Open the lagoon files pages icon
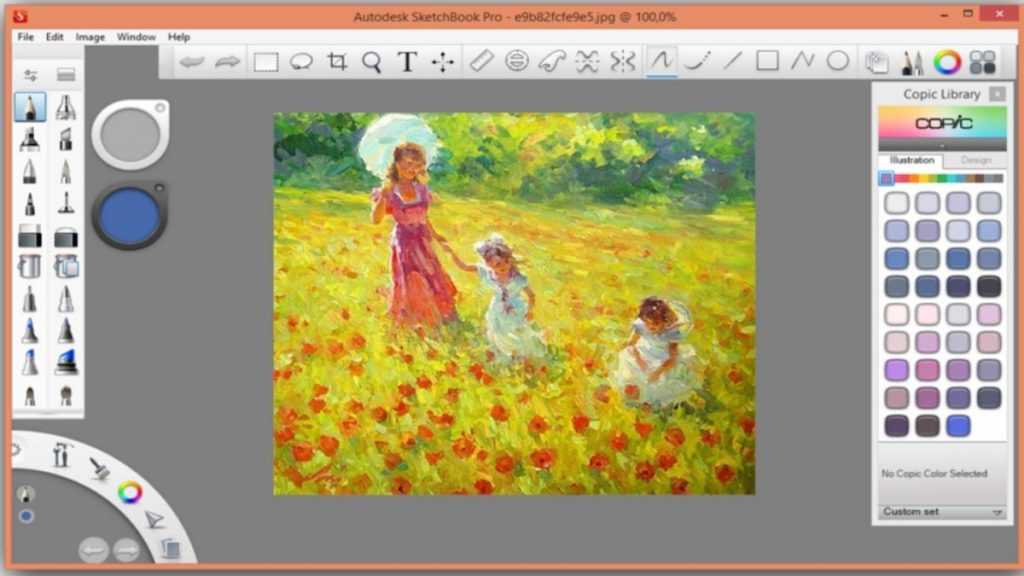The image size is (1024, 576). pos(170,548)
